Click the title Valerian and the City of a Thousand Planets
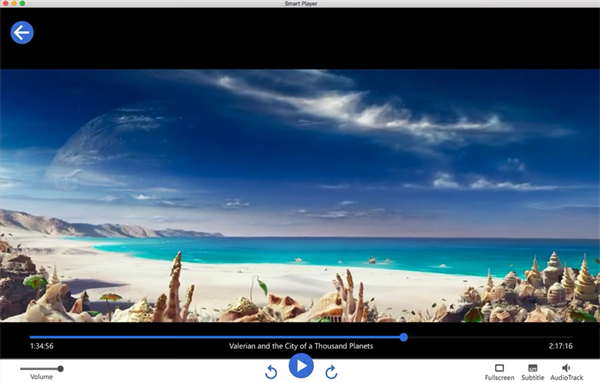600x382 pixels. [x=301, y=346]
